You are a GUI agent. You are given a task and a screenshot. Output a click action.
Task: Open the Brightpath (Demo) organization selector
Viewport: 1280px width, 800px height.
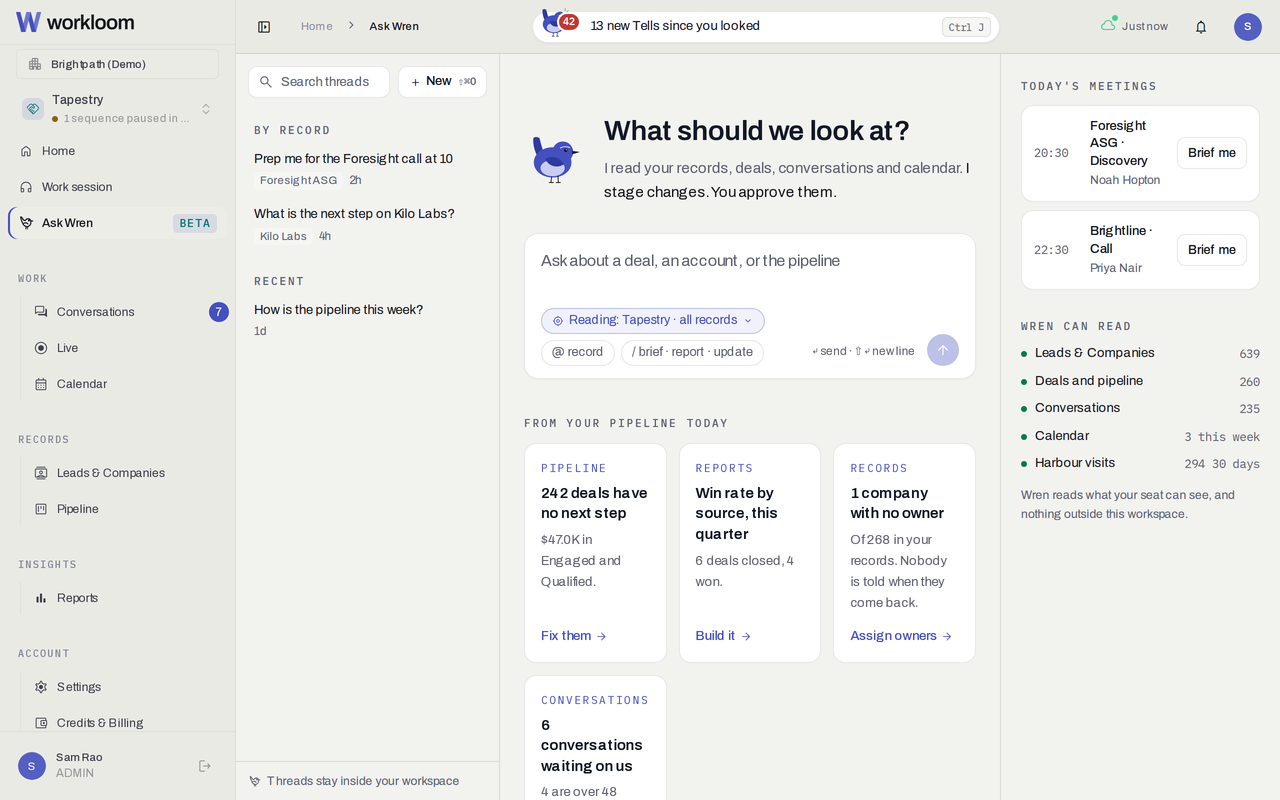coord(118,64)
